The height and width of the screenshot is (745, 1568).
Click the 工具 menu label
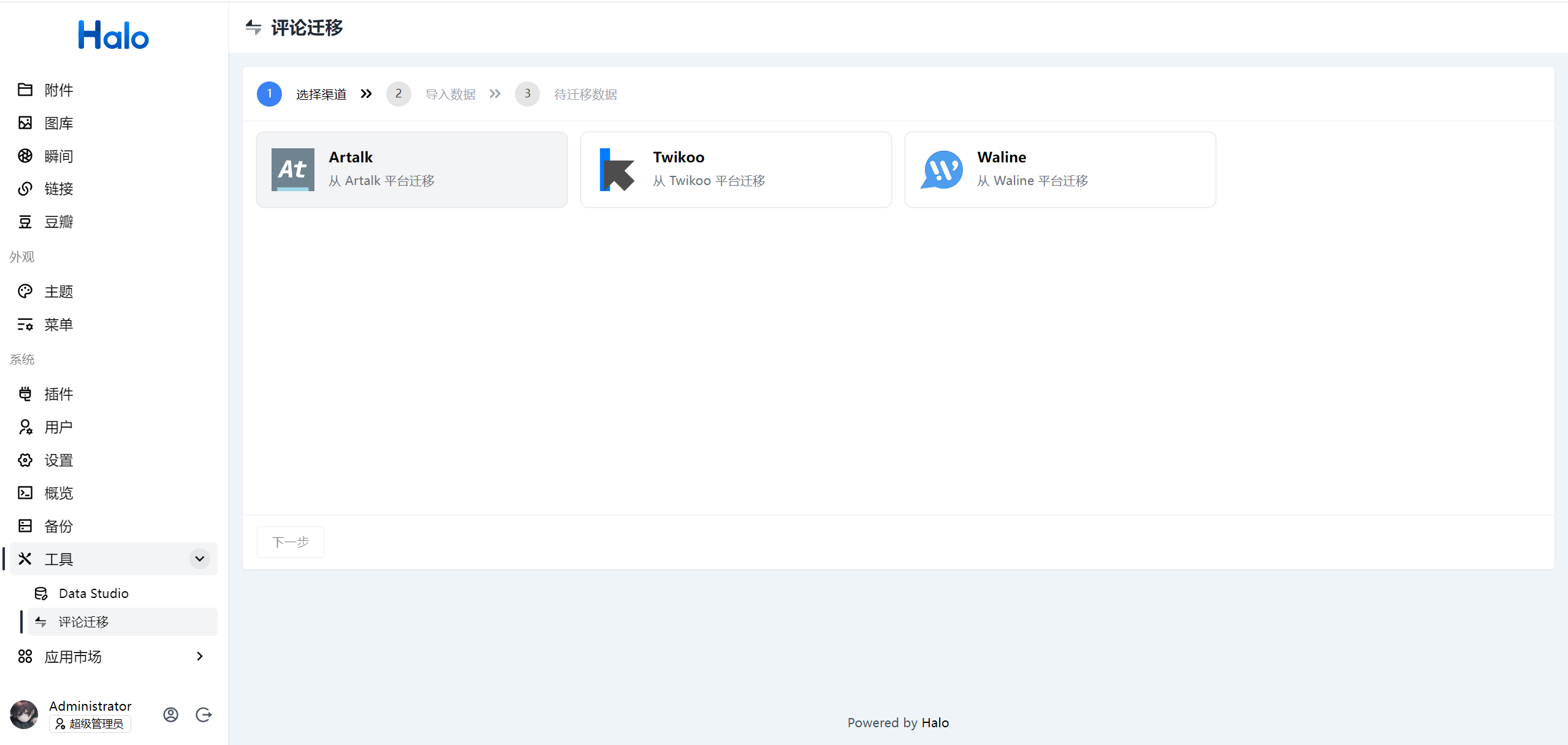59,559
